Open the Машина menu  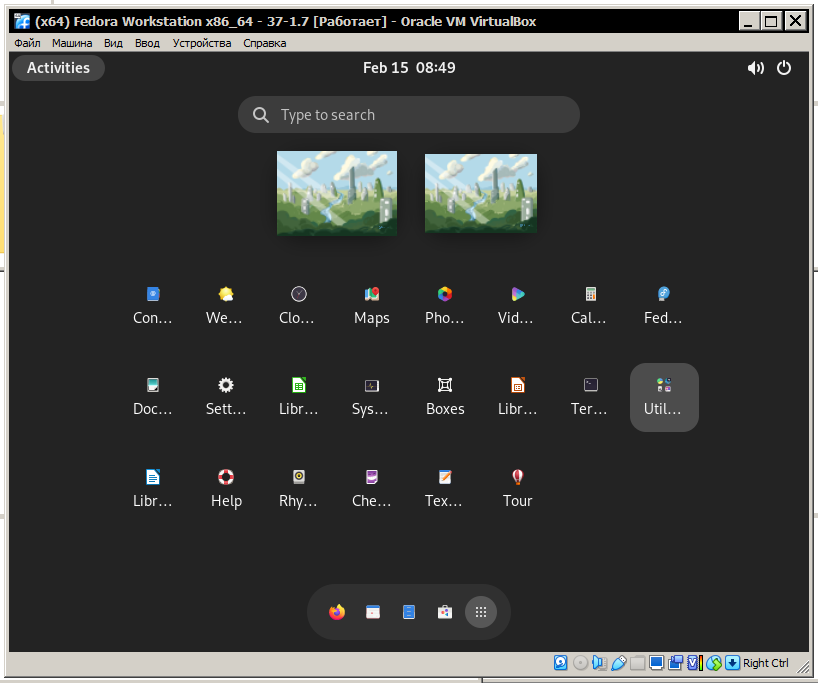click(72, 43)
